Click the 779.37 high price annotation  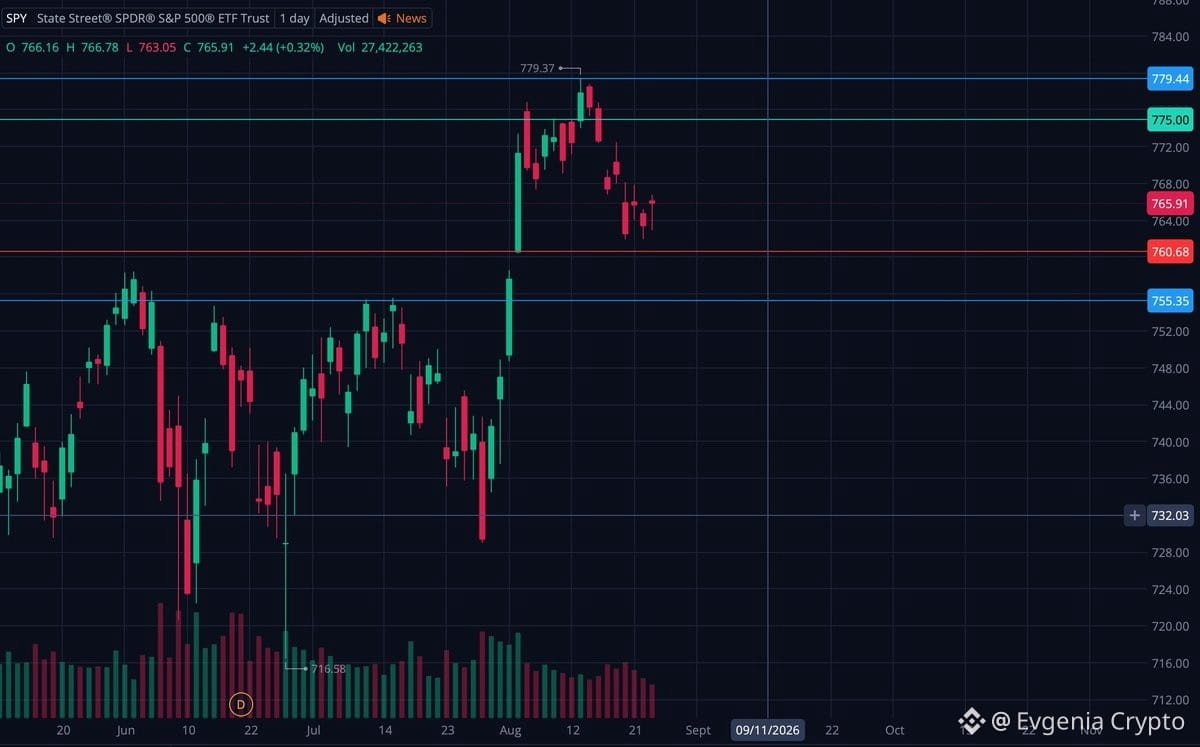tap(537, 69)
